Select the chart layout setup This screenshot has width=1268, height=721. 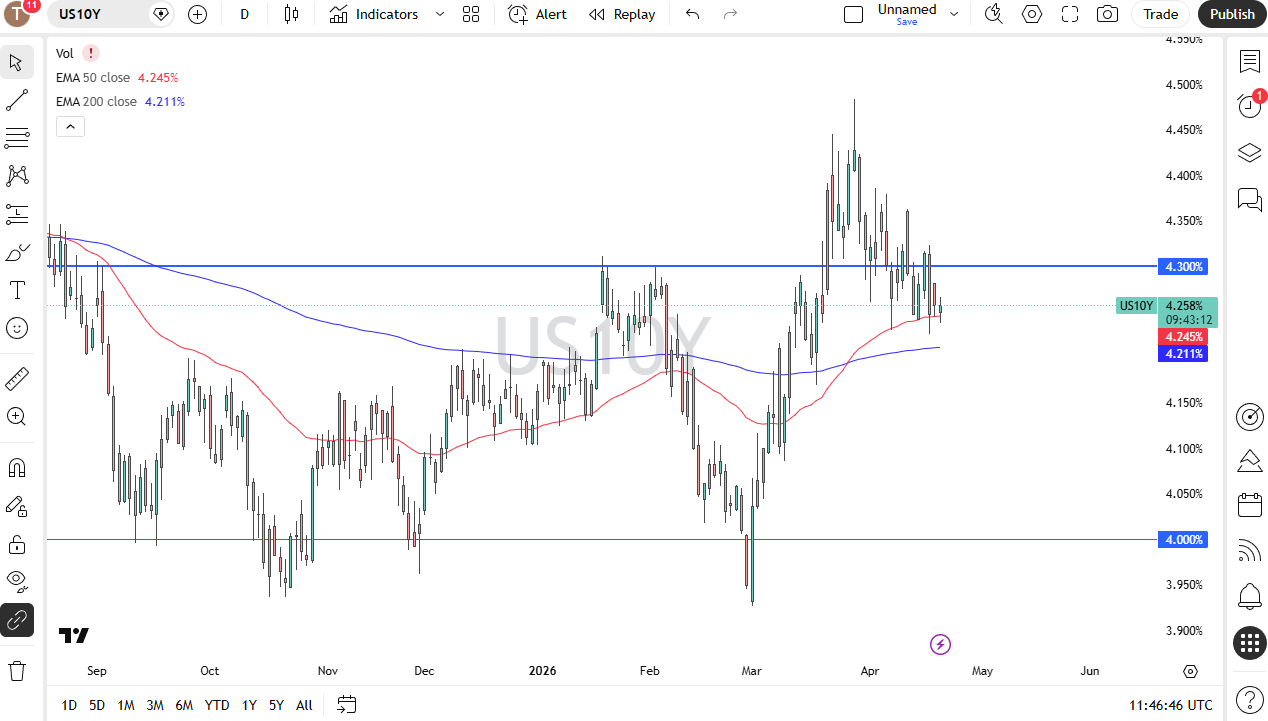tap(853, 14)
